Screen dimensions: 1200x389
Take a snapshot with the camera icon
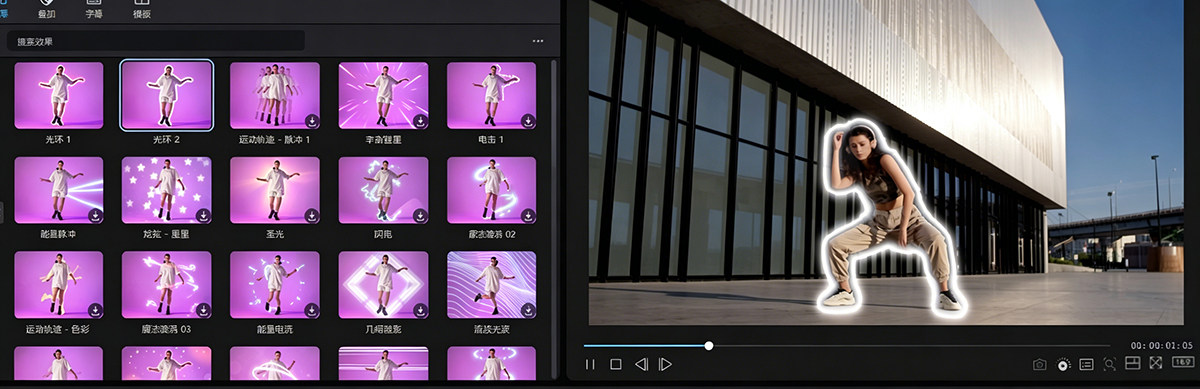tap(1039, 365)
